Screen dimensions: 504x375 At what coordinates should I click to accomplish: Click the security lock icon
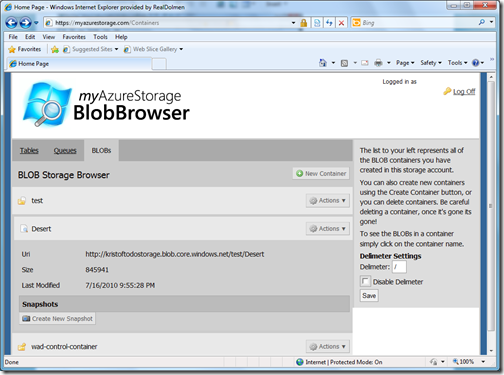[x=304, y=23]
